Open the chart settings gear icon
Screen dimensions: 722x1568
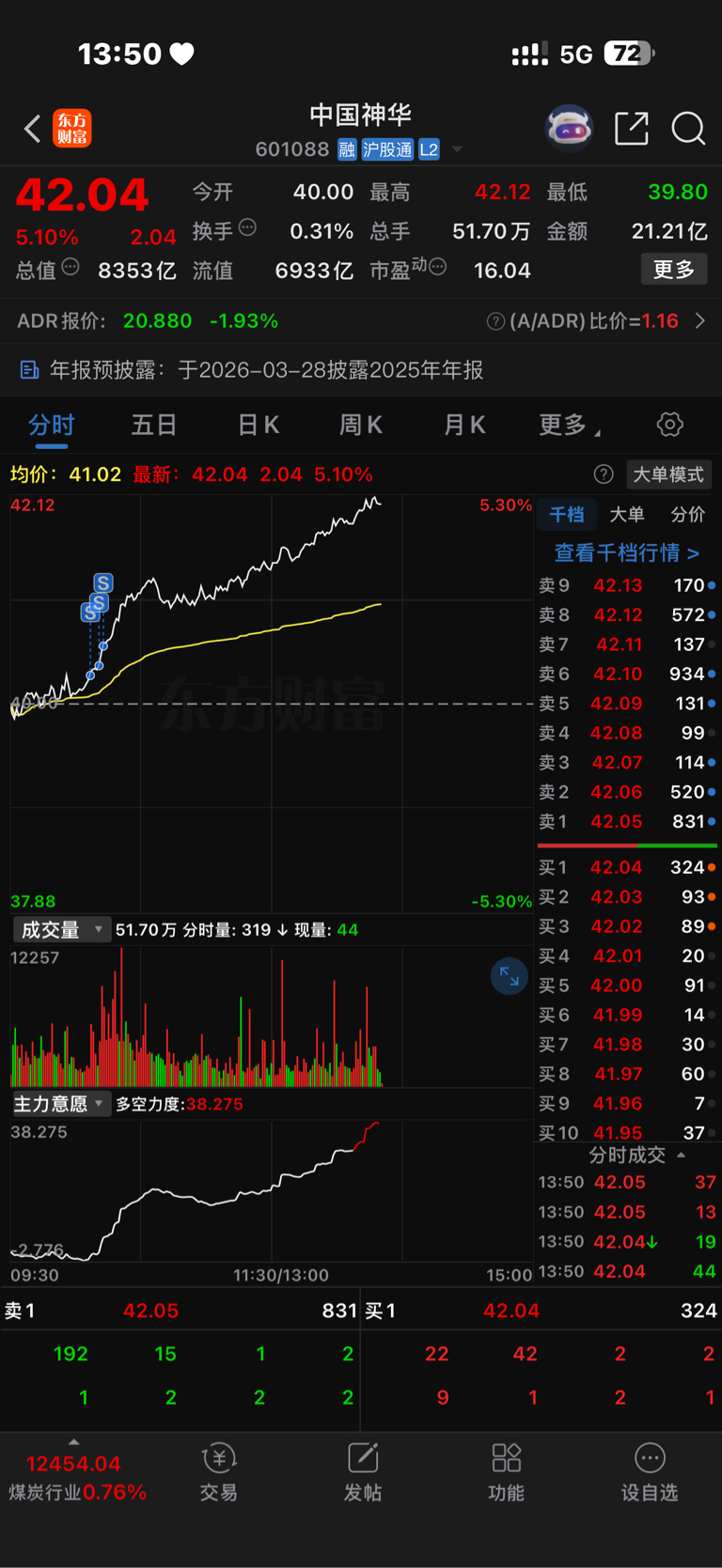click(x=670, y=425)
